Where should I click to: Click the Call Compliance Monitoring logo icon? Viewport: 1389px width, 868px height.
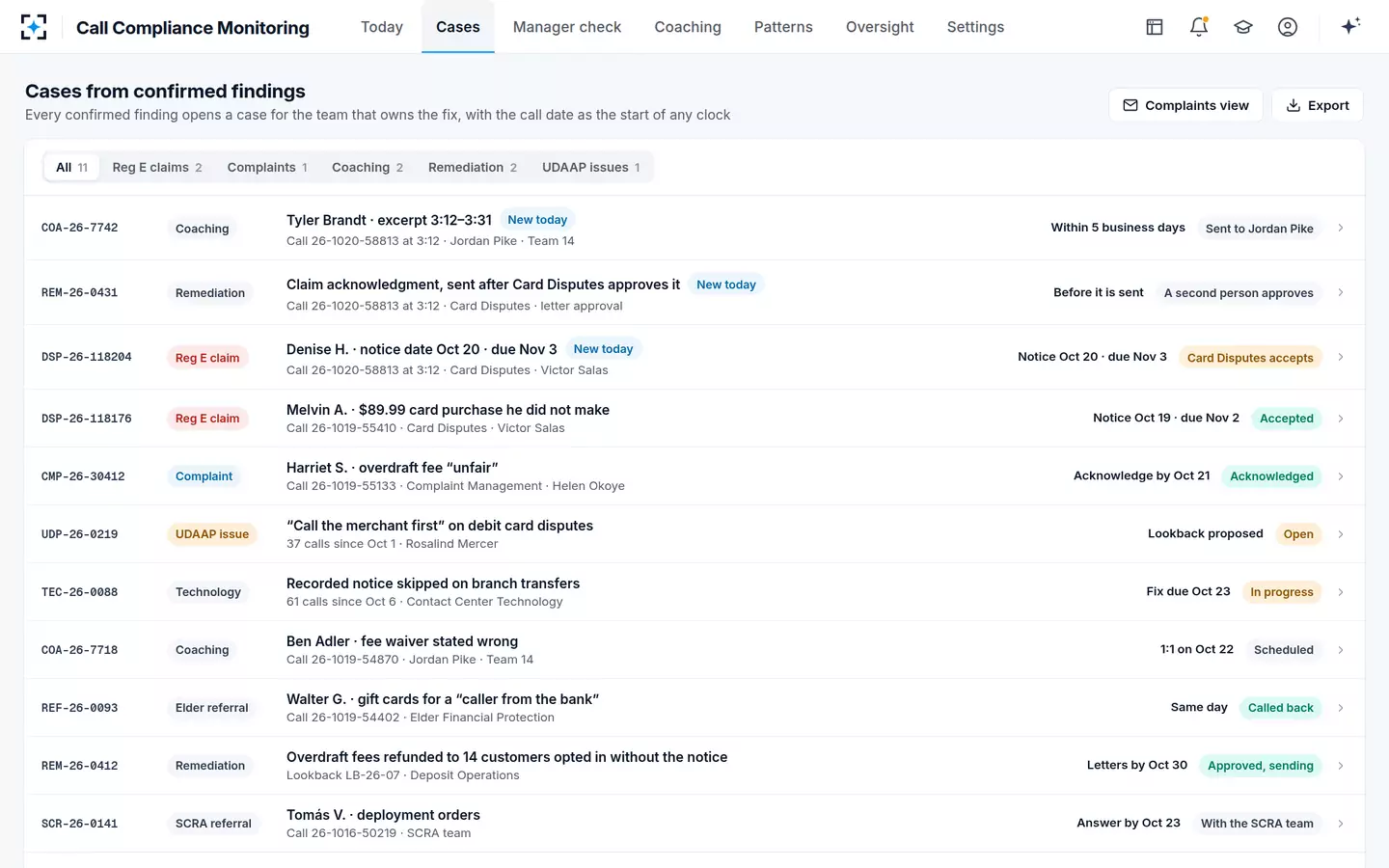point(34,27)
